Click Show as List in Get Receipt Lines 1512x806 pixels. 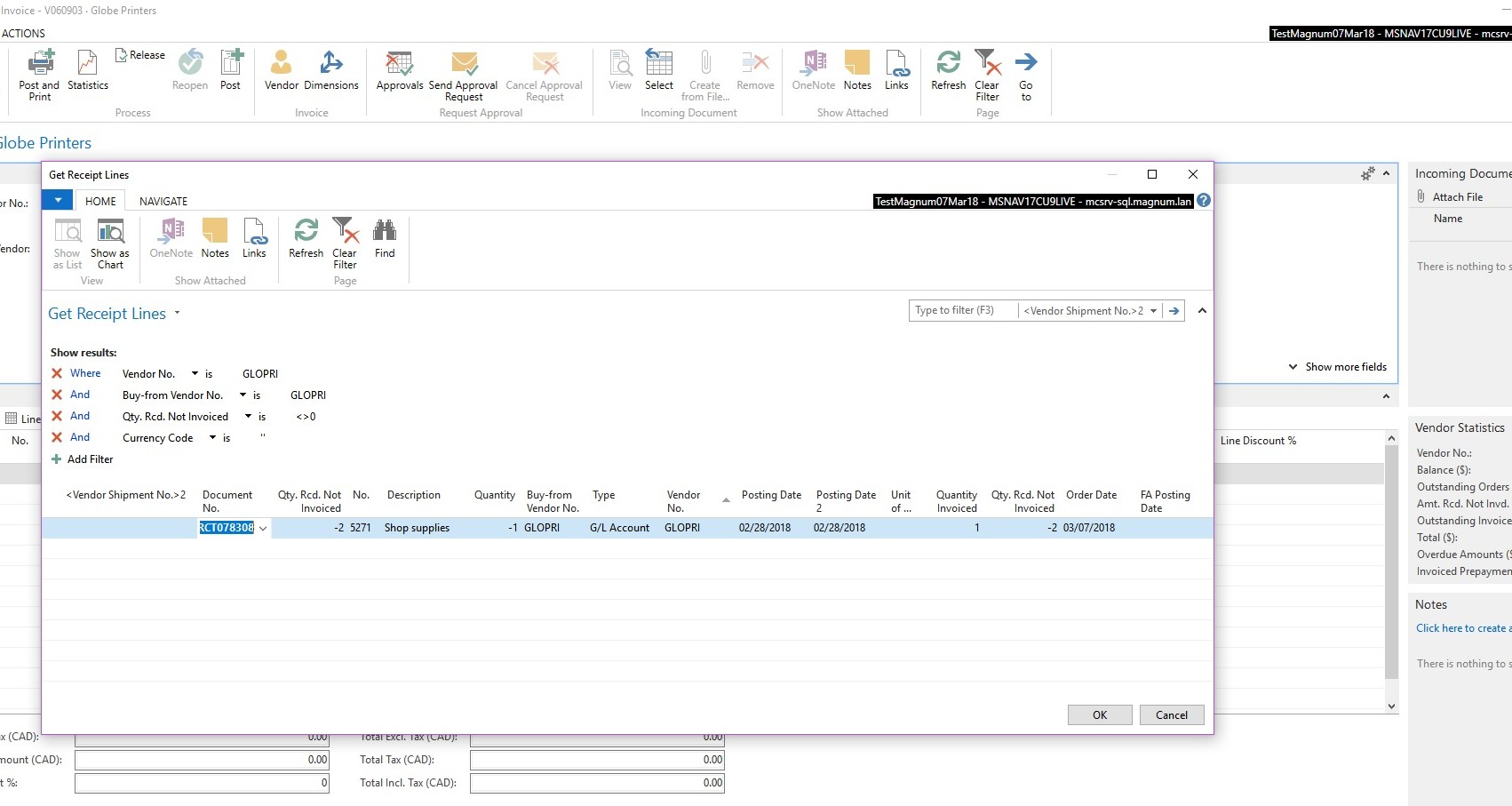[68, 243]
